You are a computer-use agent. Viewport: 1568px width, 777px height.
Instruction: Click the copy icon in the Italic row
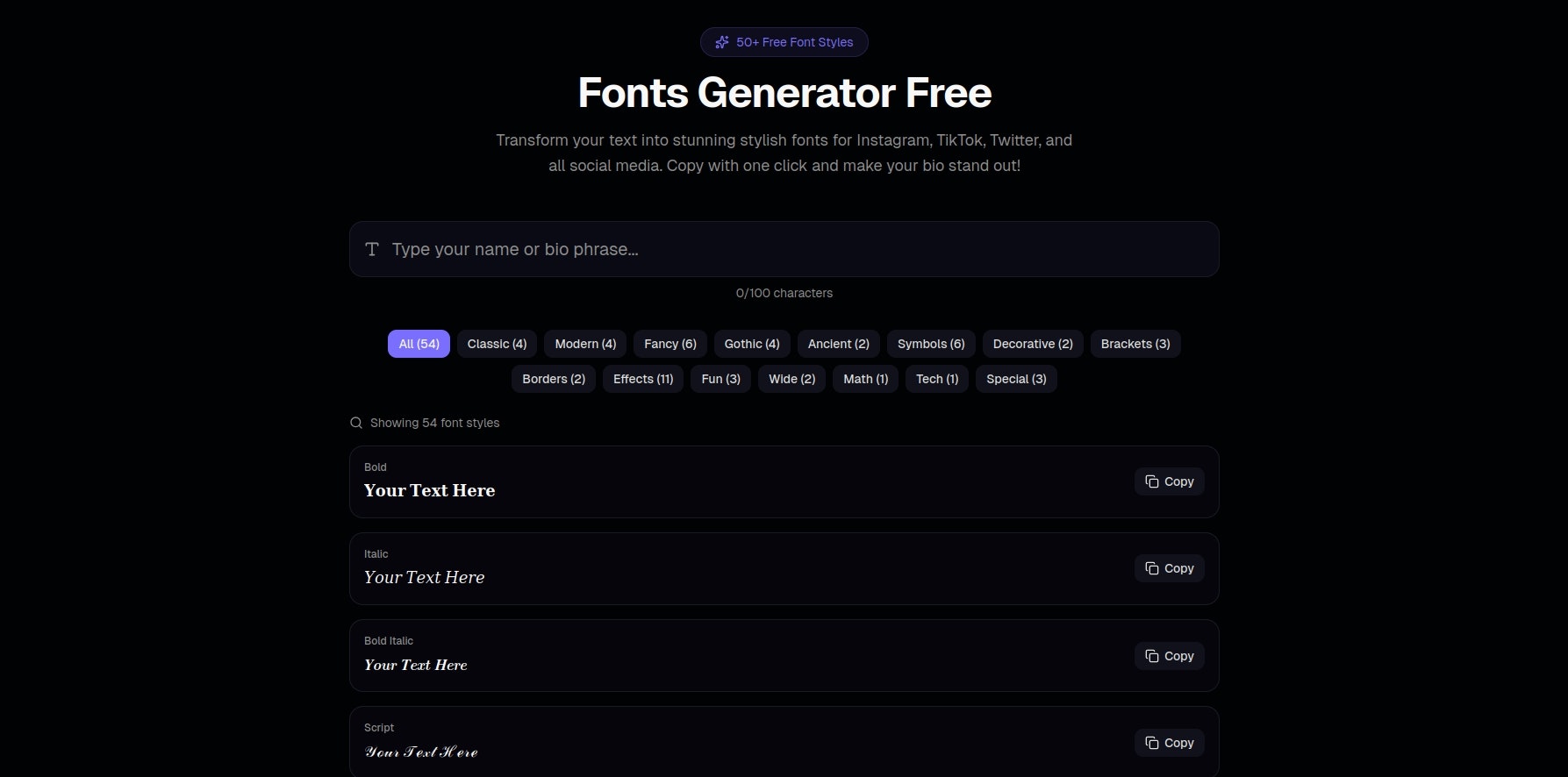point(1152,568)
